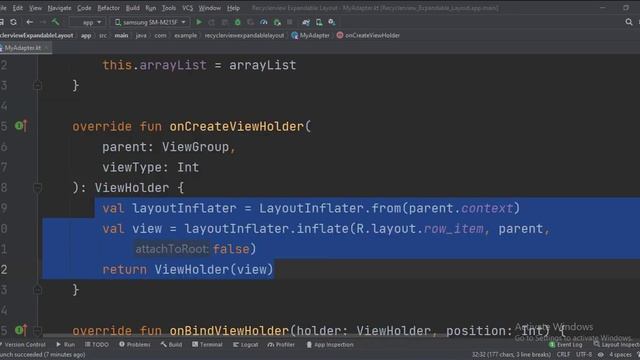Open Version Control tool window
The width and height of the screenshot is (640, 360).
pos(24,344)
